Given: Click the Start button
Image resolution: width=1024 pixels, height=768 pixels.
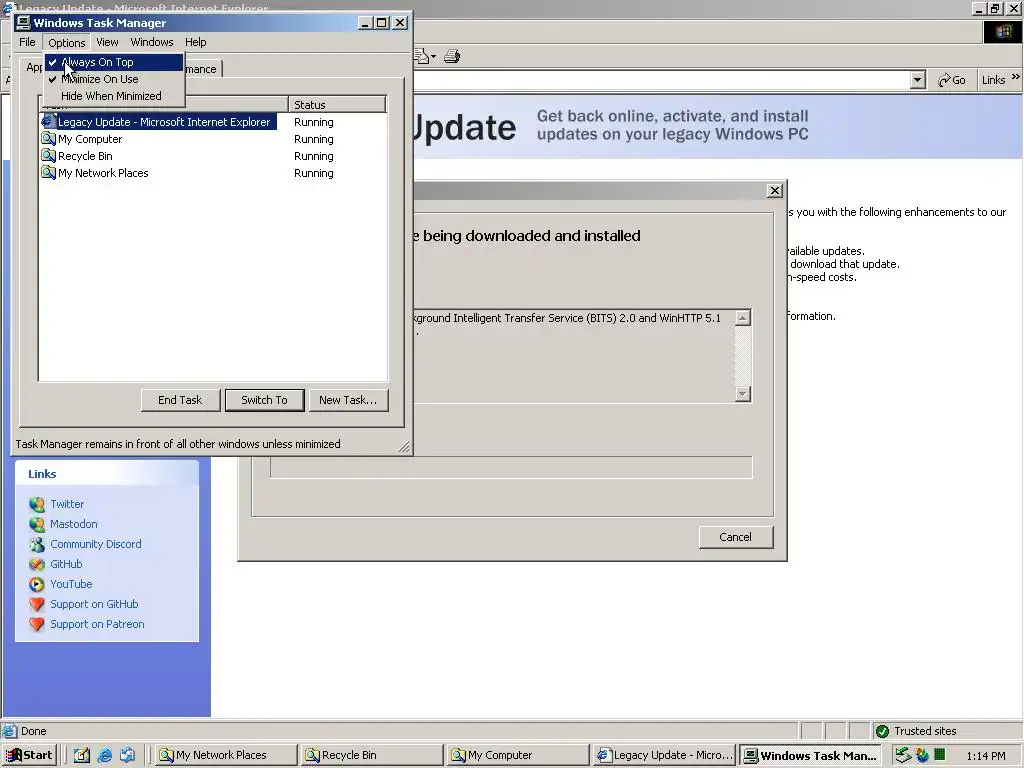Looking at the screenshot, I should point(29,756).
